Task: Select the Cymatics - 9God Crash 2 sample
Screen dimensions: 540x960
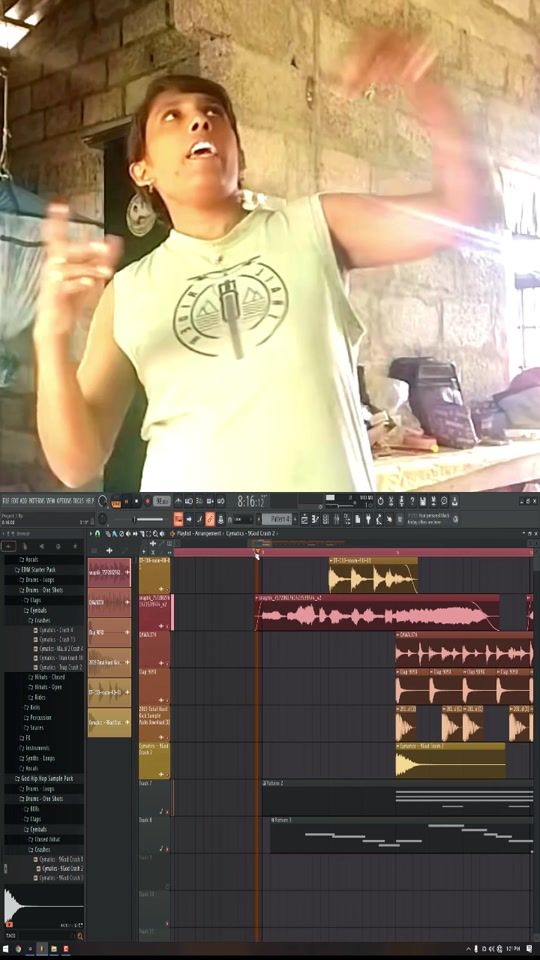Action: (58, 869)
